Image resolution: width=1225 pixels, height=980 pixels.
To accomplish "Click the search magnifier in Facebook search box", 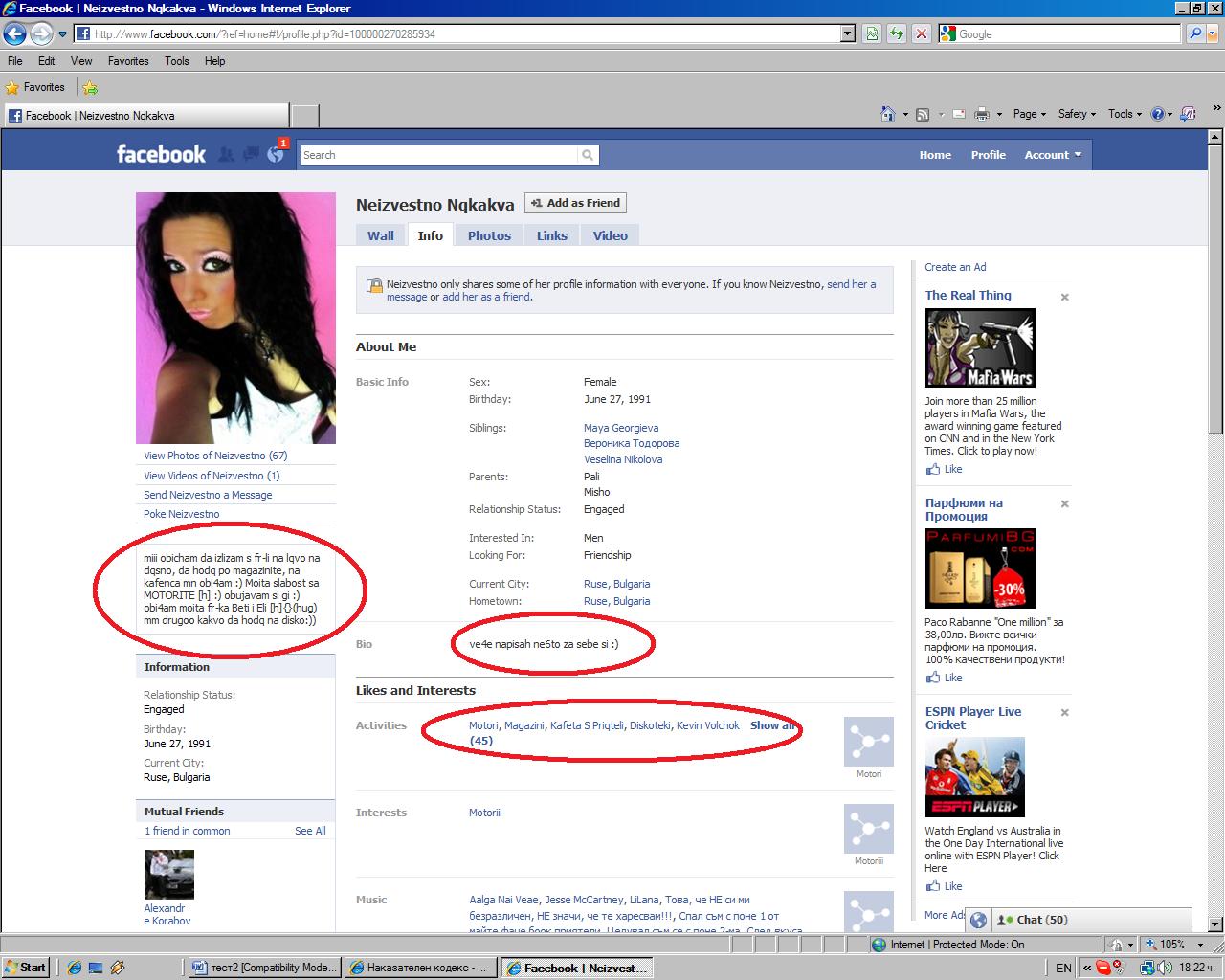I will pos(588,155).
